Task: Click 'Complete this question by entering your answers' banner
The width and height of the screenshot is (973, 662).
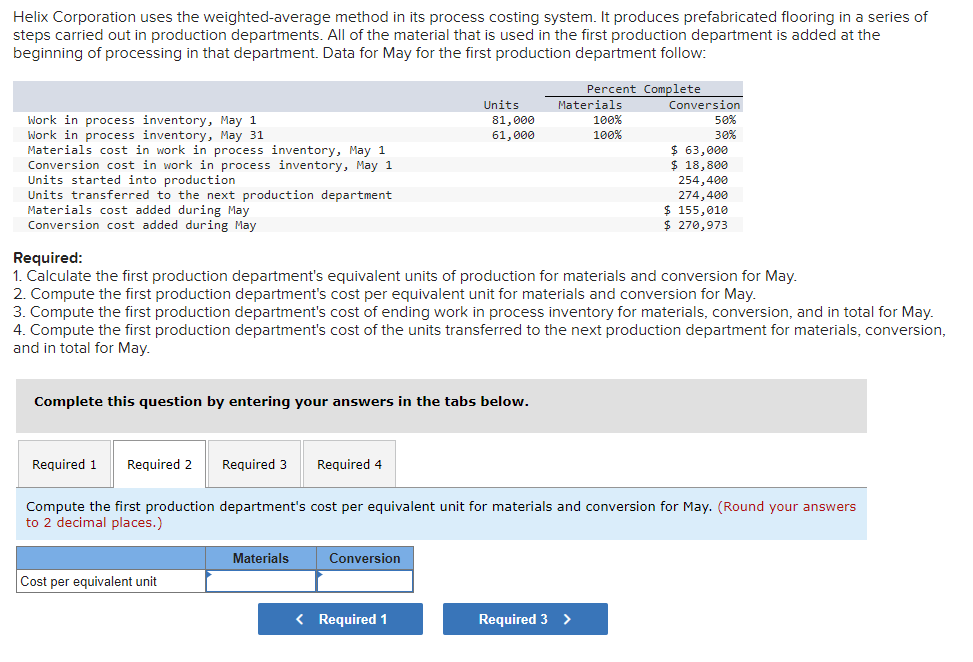Action: (x=441, y=406)
